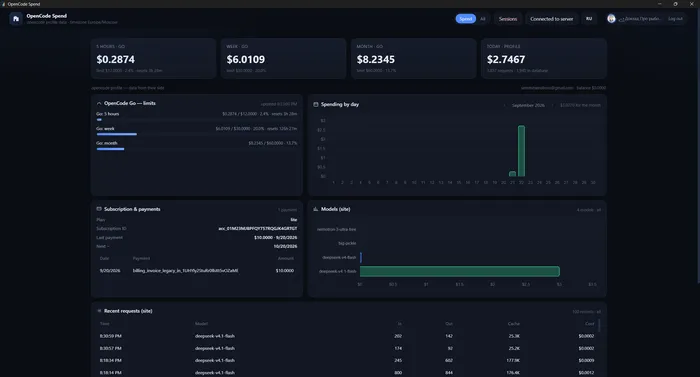
Task: Click the Log out link
Action: pos(675,19)
